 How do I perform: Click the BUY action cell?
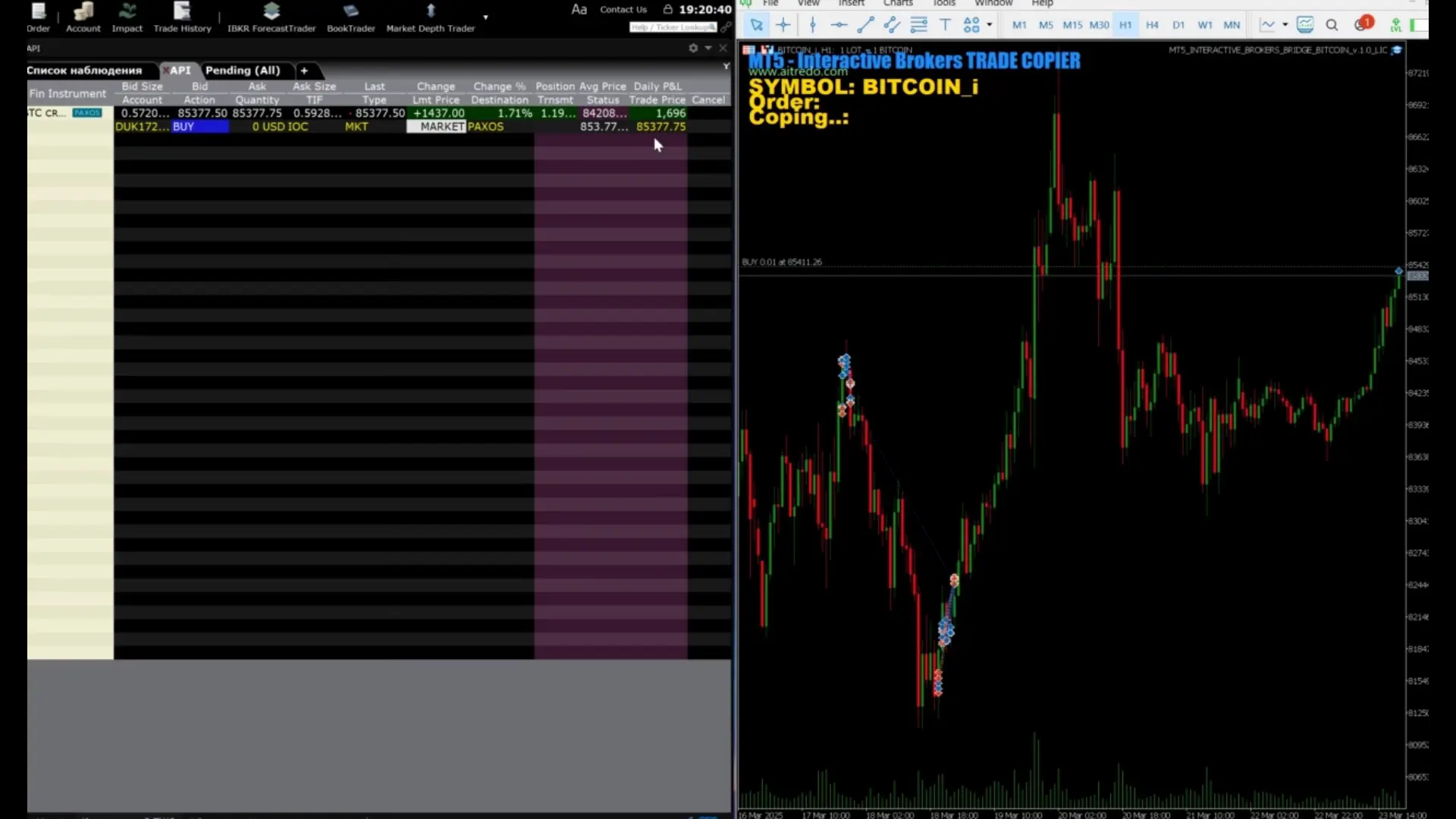coord(199,127)
